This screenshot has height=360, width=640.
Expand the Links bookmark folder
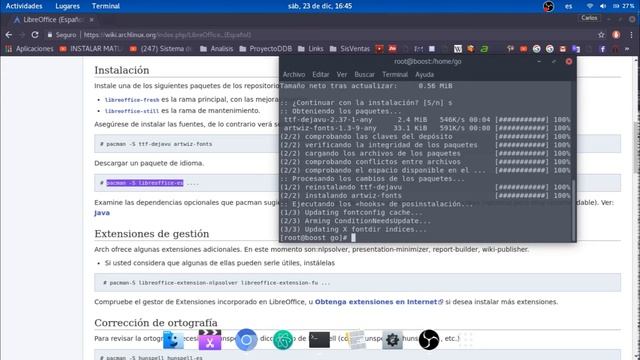point(311,49)
